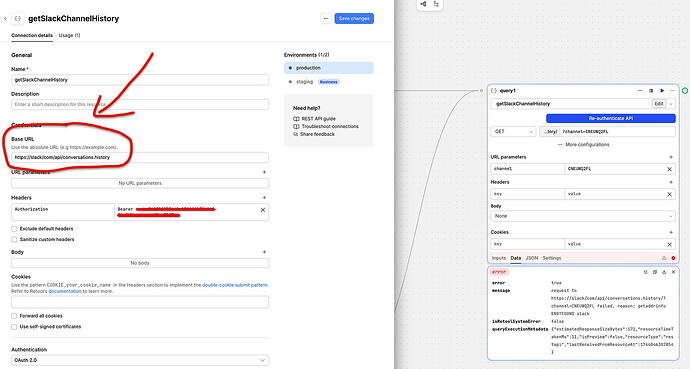Check Forward all cookies option
This screenshot has width=690, height=369.
(14, 316)
